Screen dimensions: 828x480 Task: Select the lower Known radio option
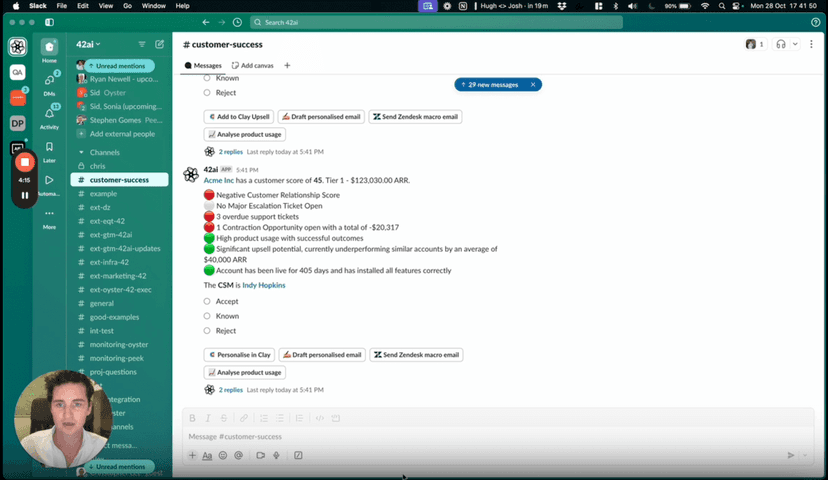[208, 315]
